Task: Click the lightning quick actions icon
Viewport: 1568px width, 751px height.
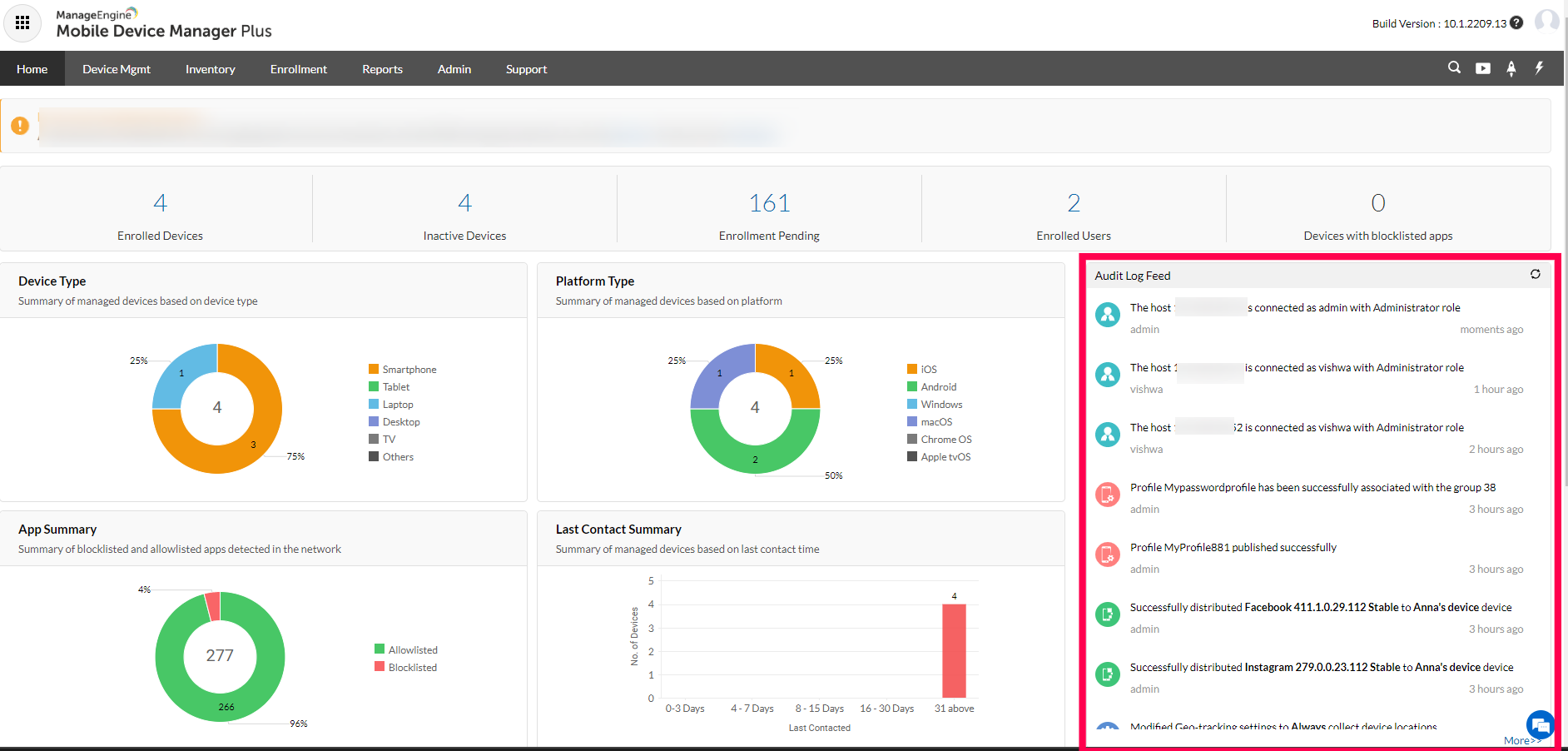Action: click(1539, 68)
